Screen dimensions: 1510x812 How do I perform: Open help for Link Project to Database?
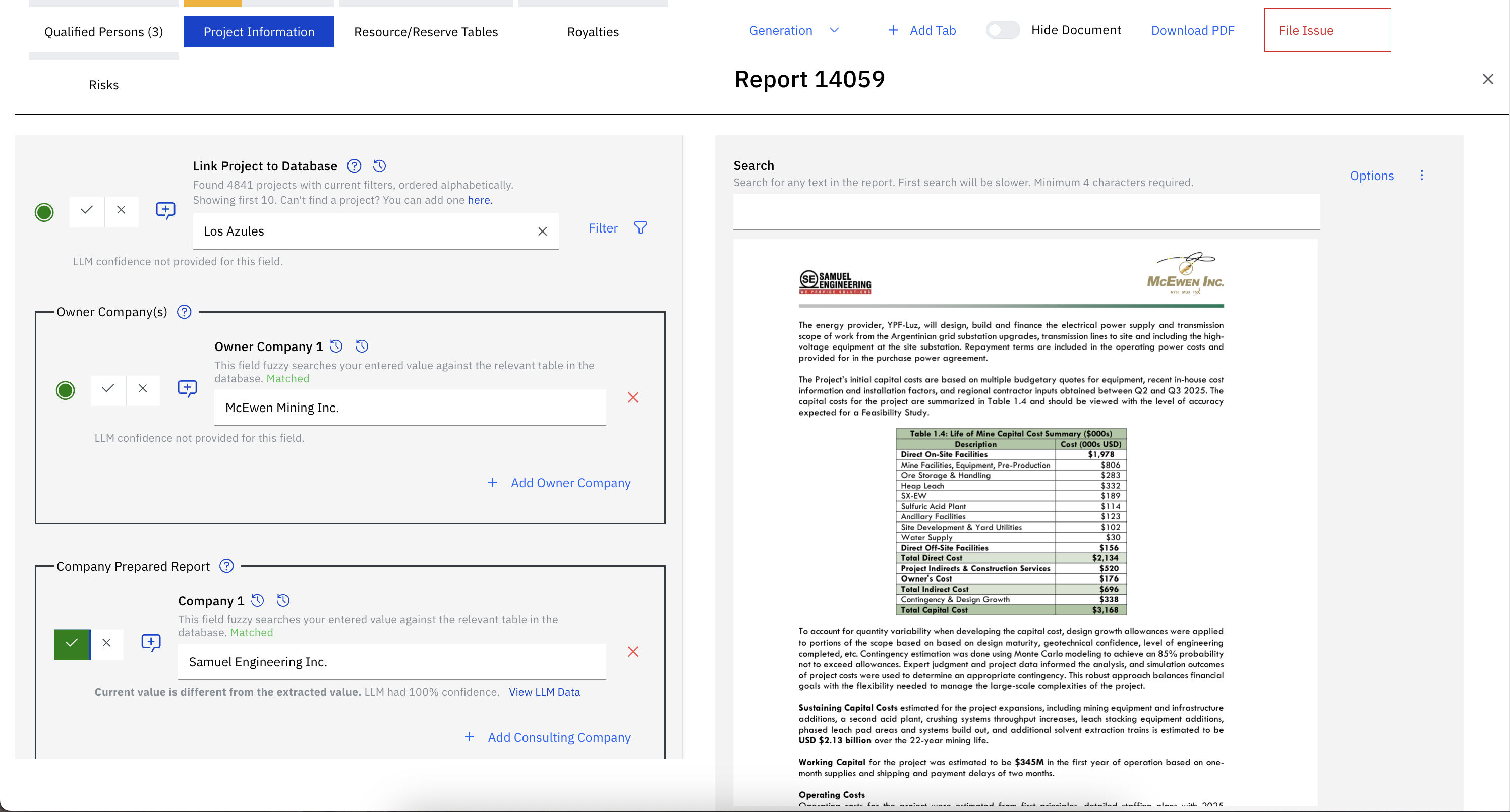click(354, 166)
